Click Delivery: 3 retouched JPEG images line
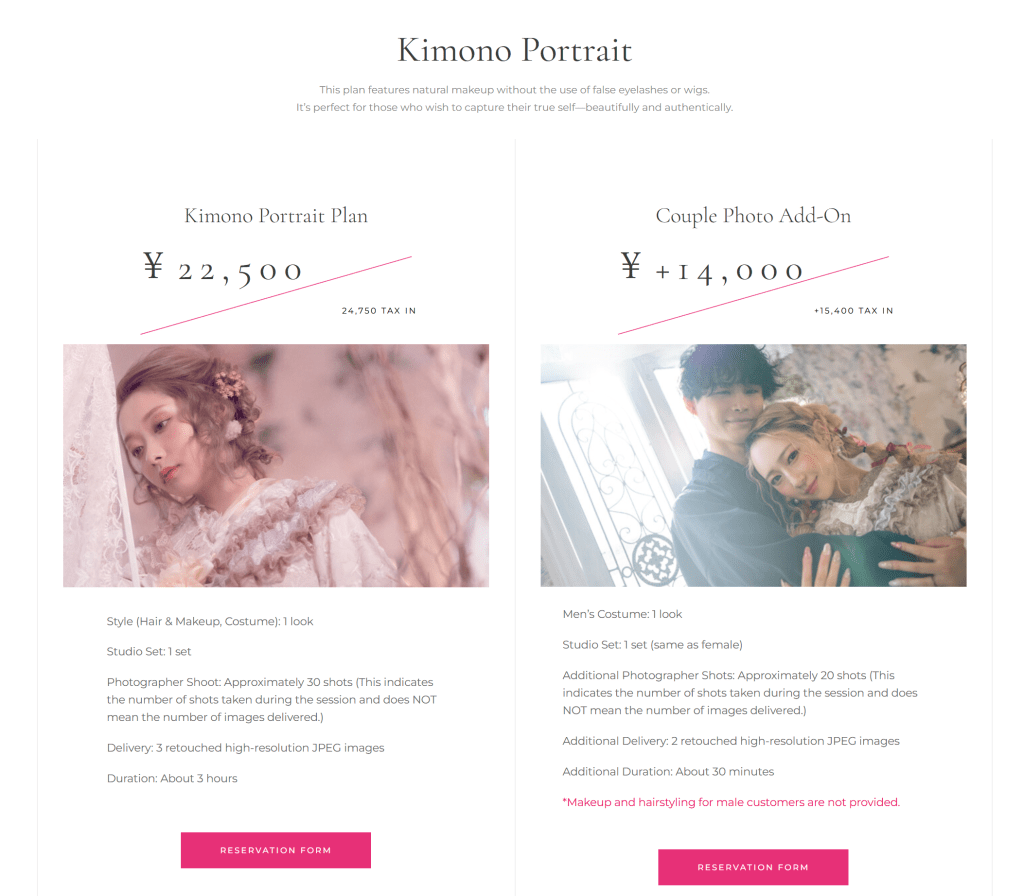This screenshot has width=1023, height=896. (x=245, y=748)
